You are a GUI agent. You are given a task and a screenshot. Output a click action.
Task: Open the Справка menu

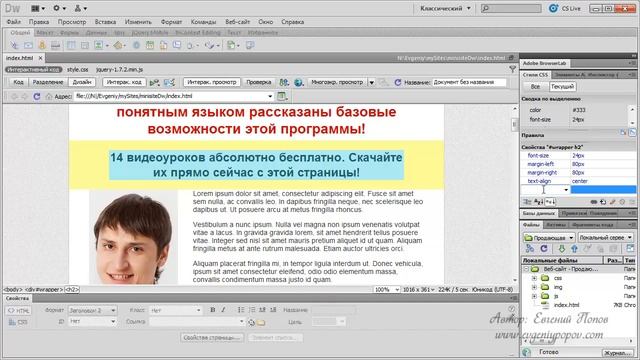coord(293,22)
